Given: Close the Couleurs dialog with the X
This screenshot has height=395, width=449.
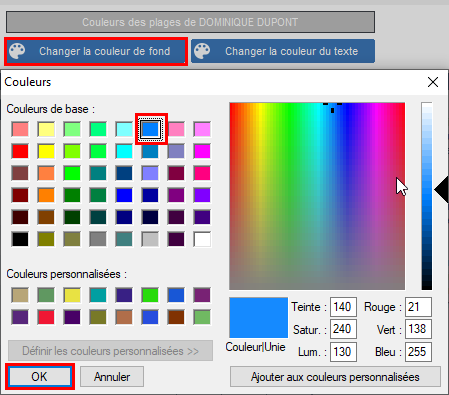Looking at the screenshot, I should [x=433, y=82].
